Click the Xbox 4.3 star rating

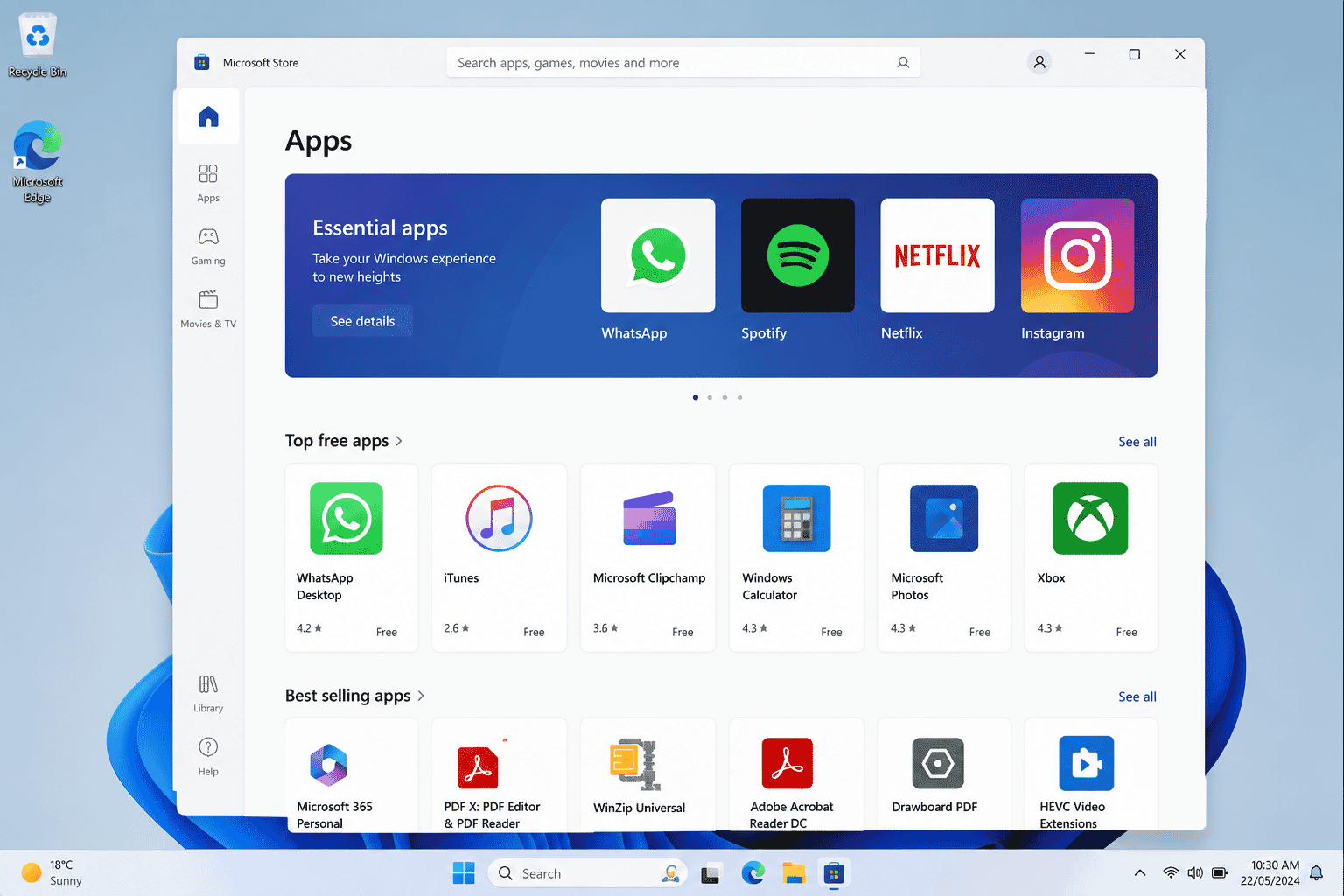1050,628
